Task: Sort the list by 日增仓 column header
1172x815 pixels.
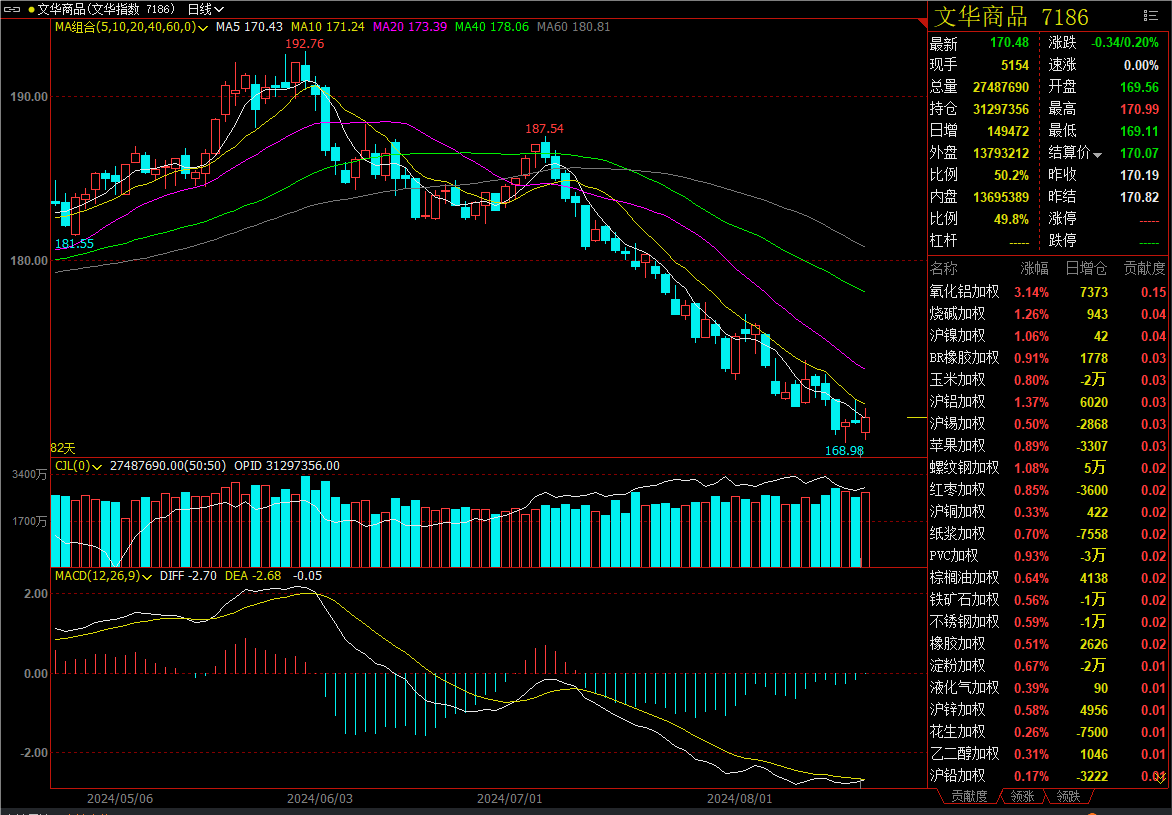Action: [x=1086, y=269]
